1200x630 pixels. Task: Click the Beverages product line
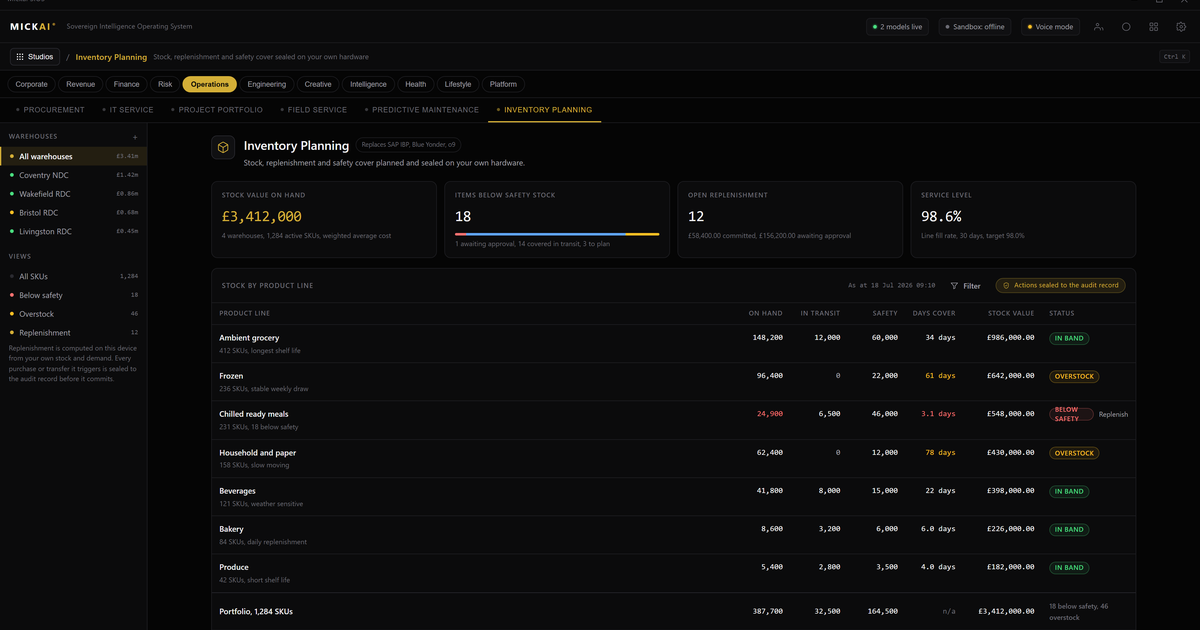pos(238,491)
